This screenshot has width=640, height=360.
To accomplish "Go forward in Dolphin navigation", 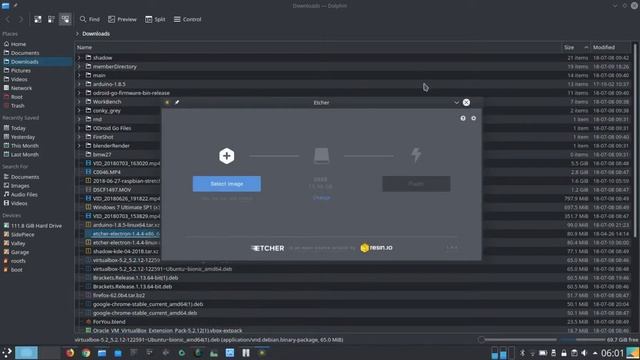I will [20, 19].
